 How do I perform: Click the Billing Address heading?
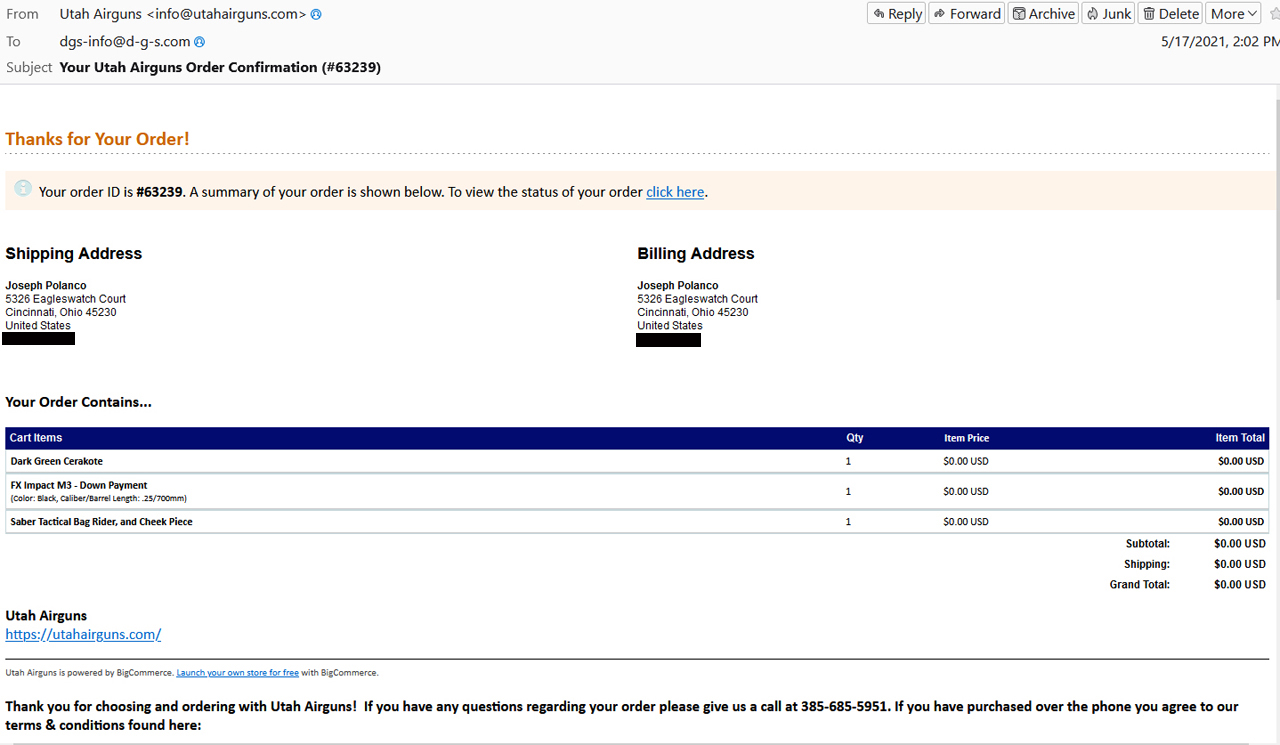point(696,254)
